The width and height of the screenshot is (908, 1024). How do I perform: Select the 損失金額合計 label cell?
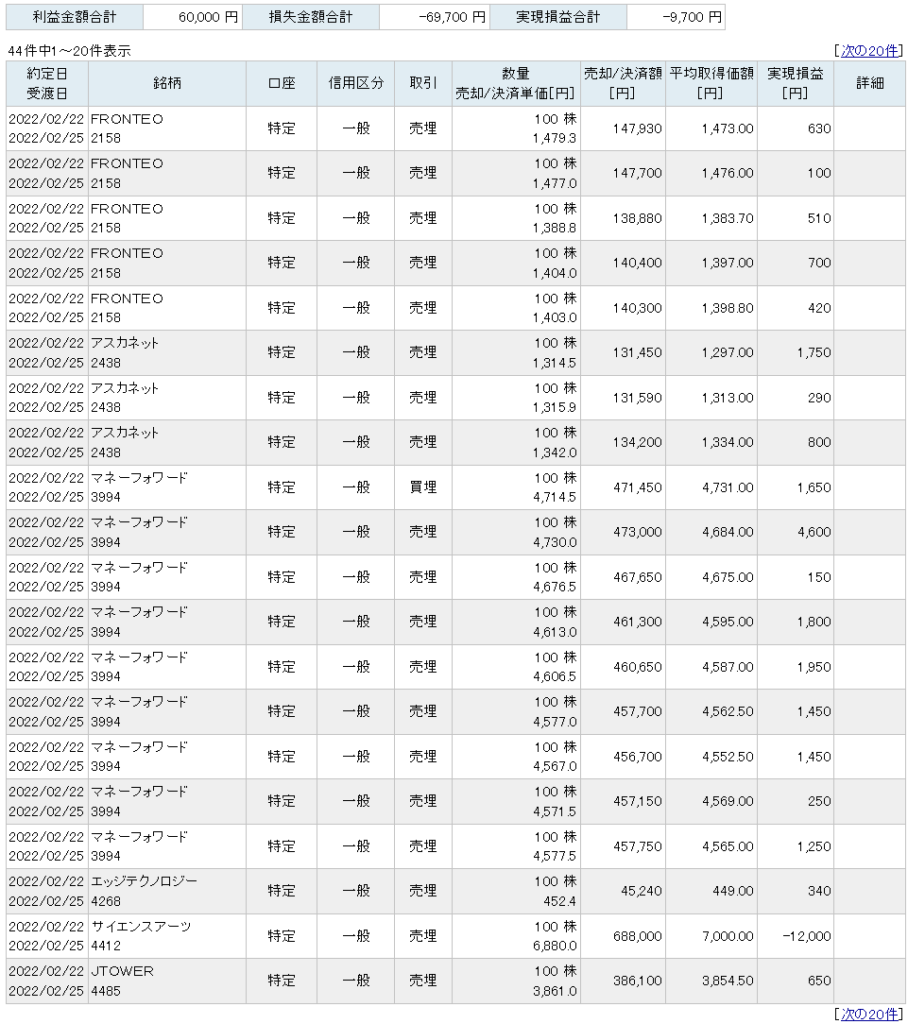click(311, 17)
